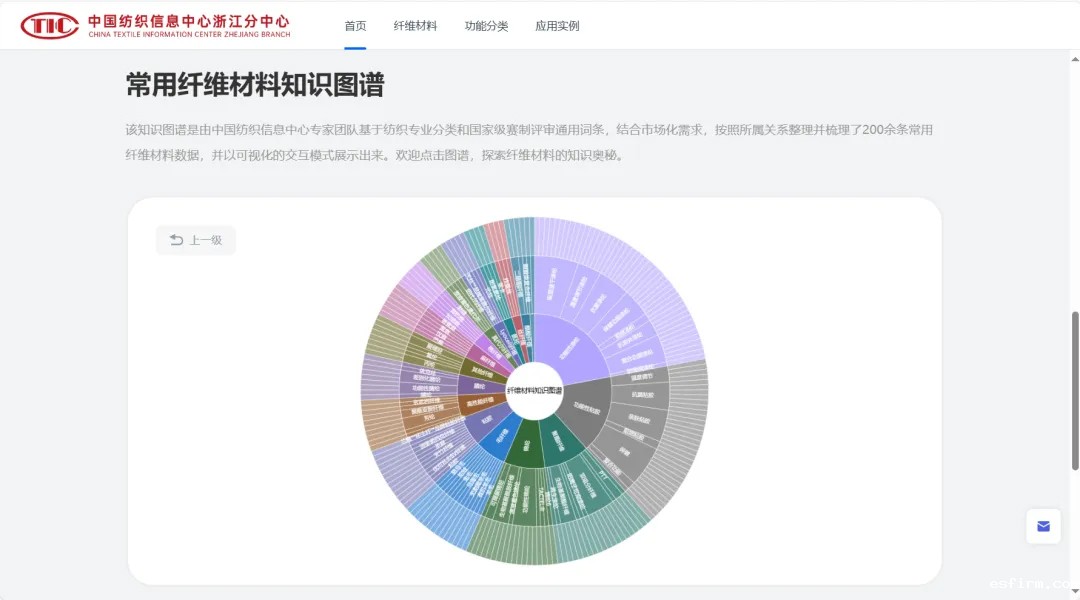Select the olive 其他纤维 chart segment
Viewport: 1080px width, 600px height.
point(480,369)
